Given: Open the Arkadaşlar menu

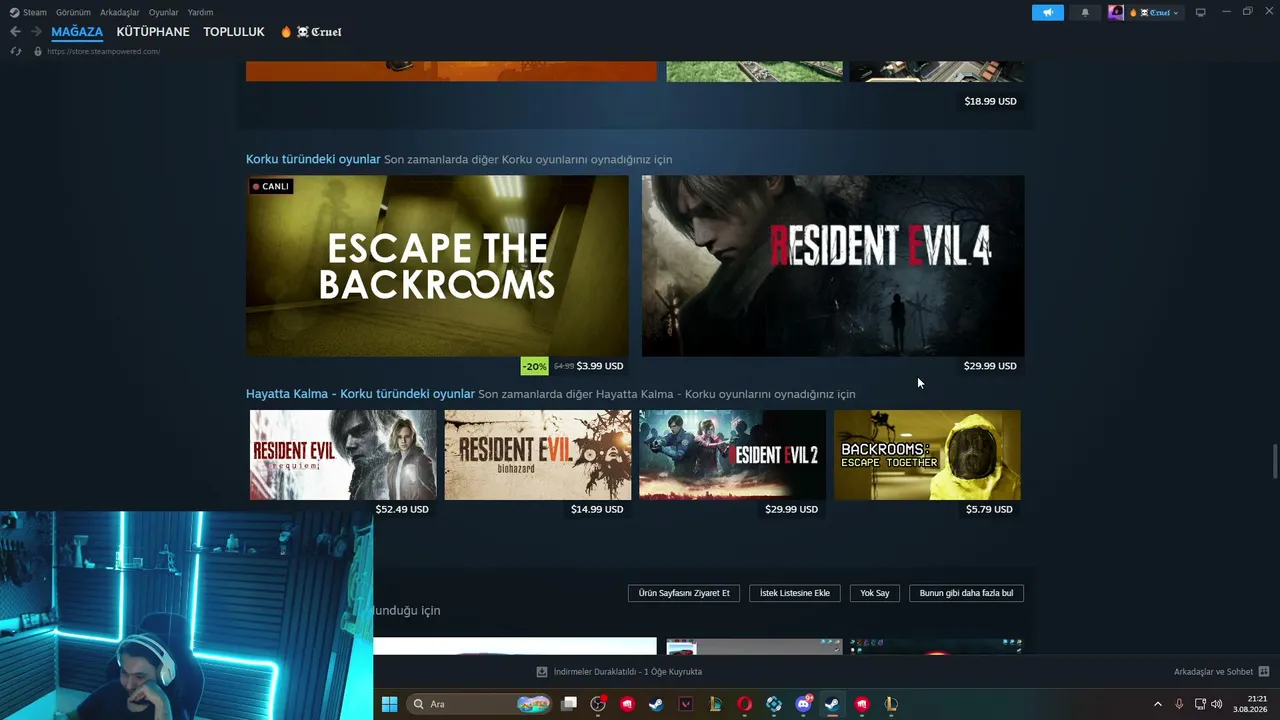Looking at the screenshot, I should [120, 13].
